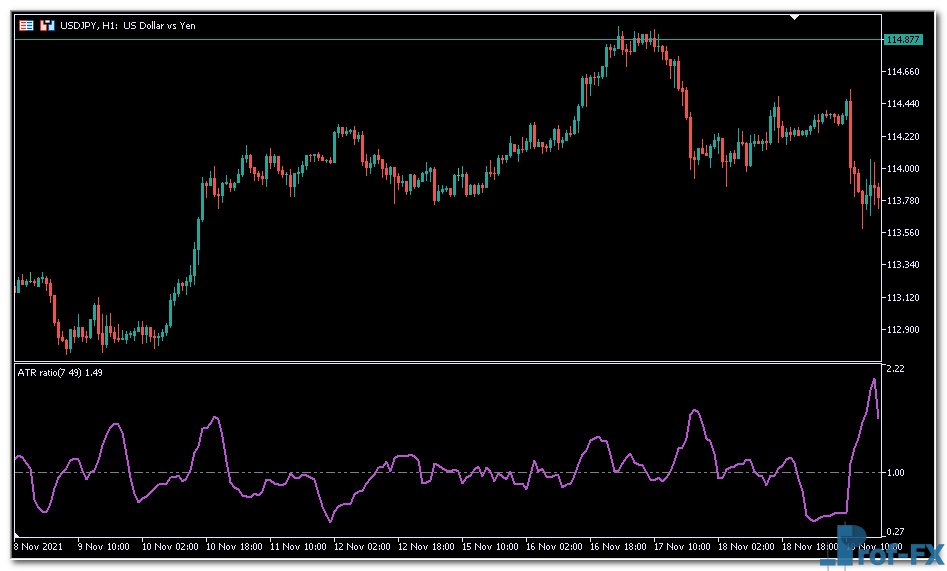Click the 114.000 level on price scale
The width and height of the screenshot is (947, 571).
[x=902, y=169]
